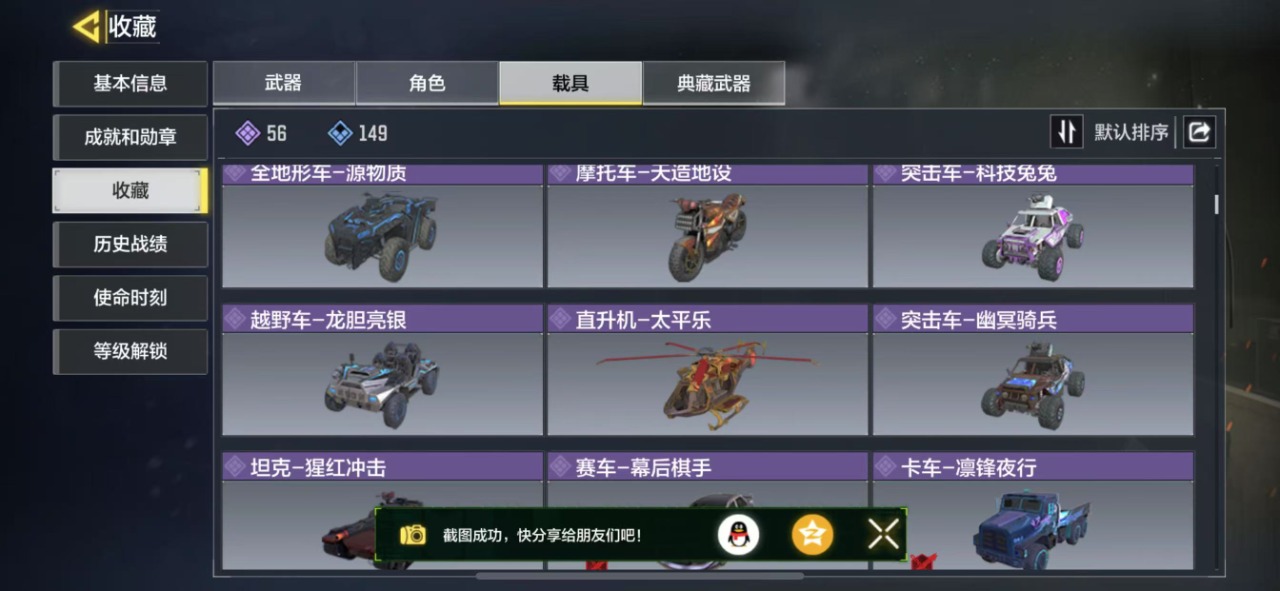Image resolution: width=1280 pixels, height=591 pixels.
Task: Click the horizontal slider bar at bottom
Action: click(640, 576)
